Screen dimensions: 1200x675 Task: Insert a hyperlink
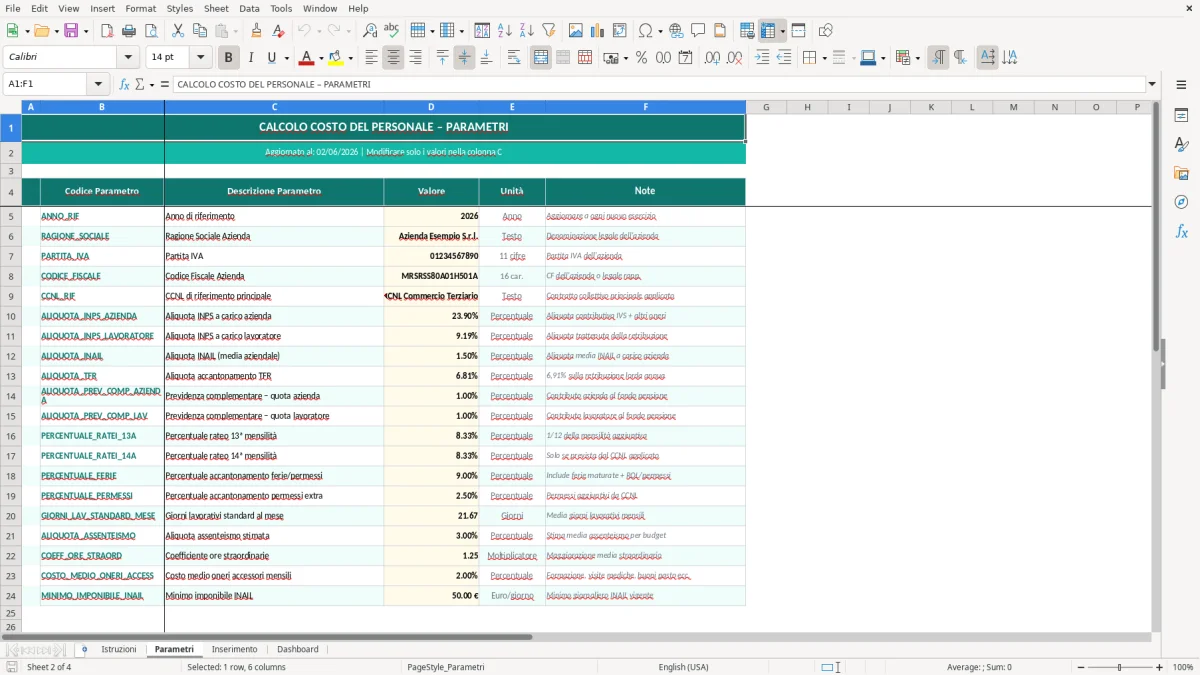tap(677, 31)
